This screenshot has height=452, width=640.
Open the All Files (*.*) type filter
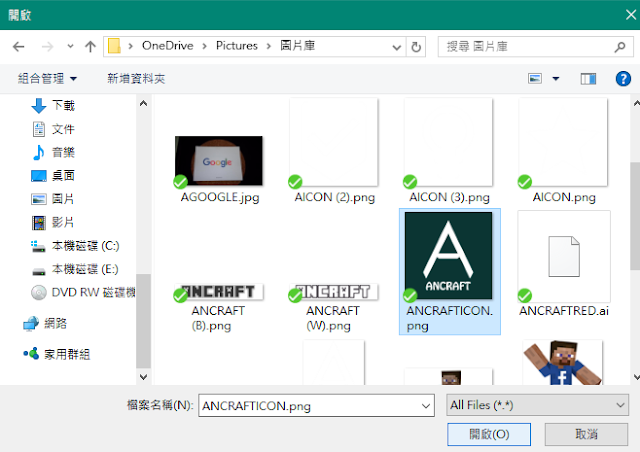(x=537, y=405)
